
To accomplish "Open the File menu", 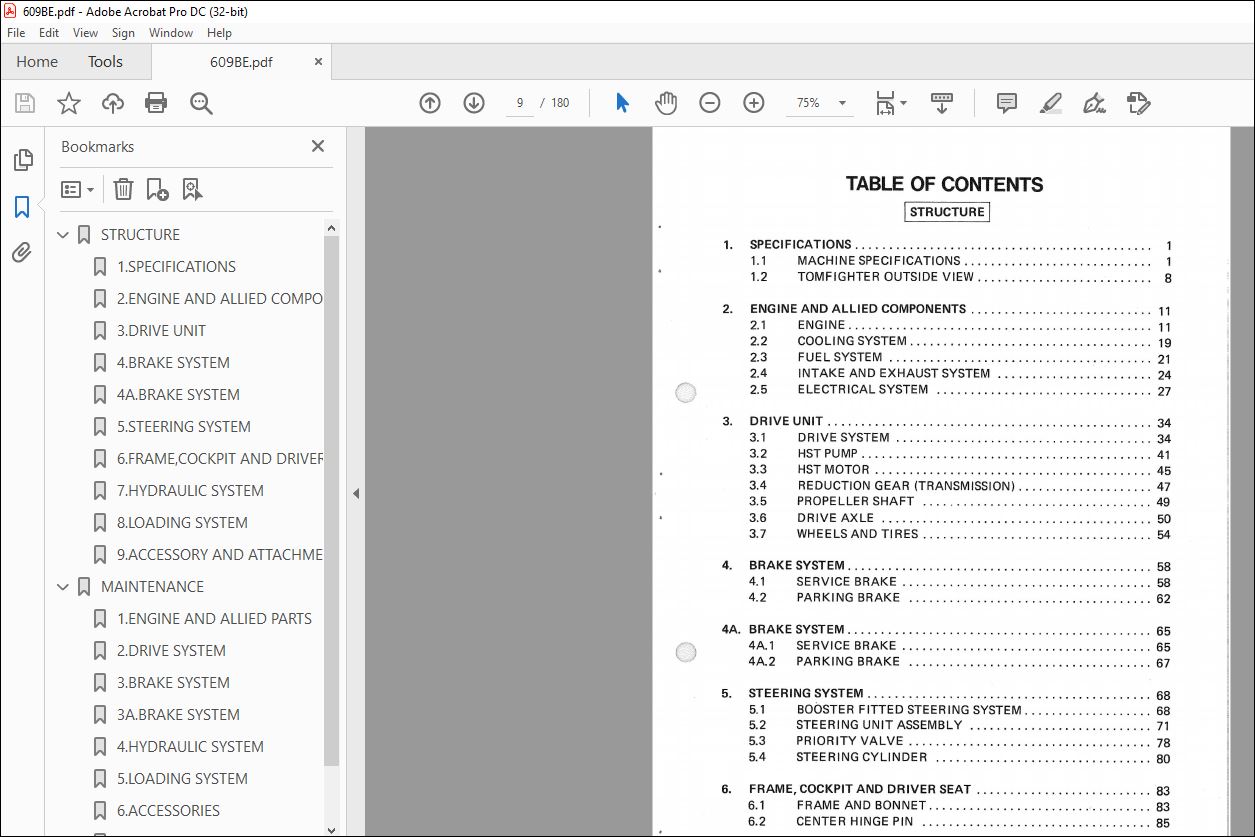I will point(16,33).
